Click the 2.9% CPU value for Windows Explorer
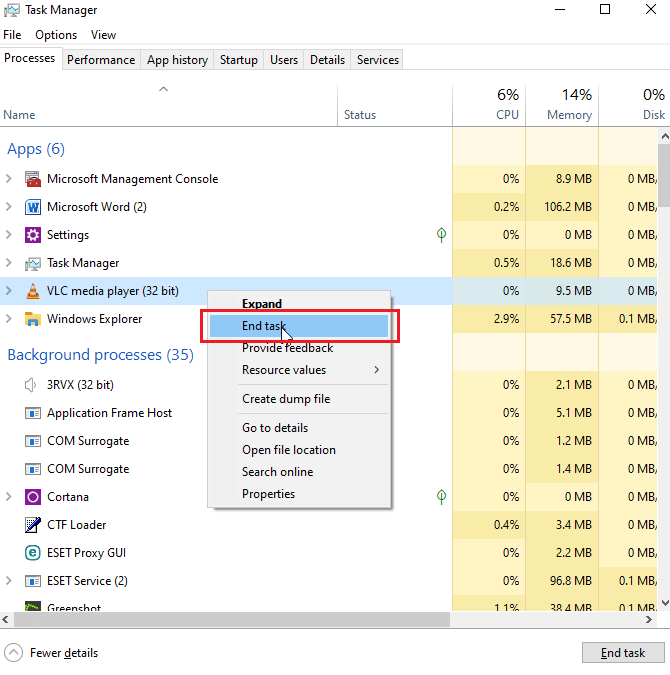 pyautogui.click(x=506, y=319)
